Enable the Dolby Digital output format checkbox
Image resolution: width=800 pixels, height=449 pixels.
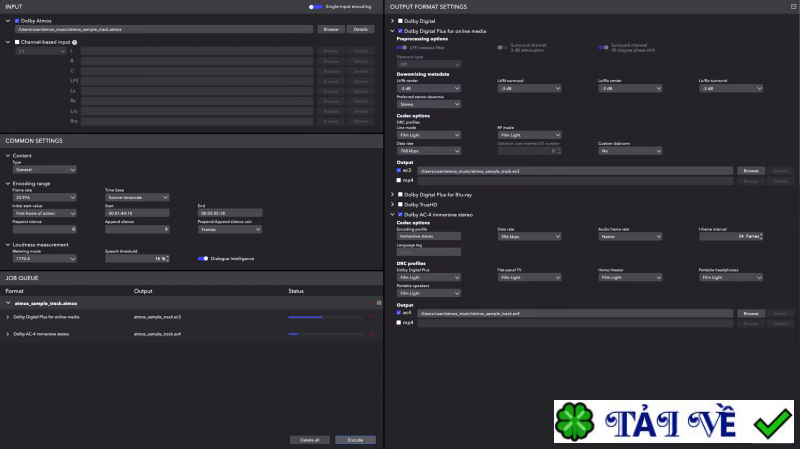coord(400,21)
